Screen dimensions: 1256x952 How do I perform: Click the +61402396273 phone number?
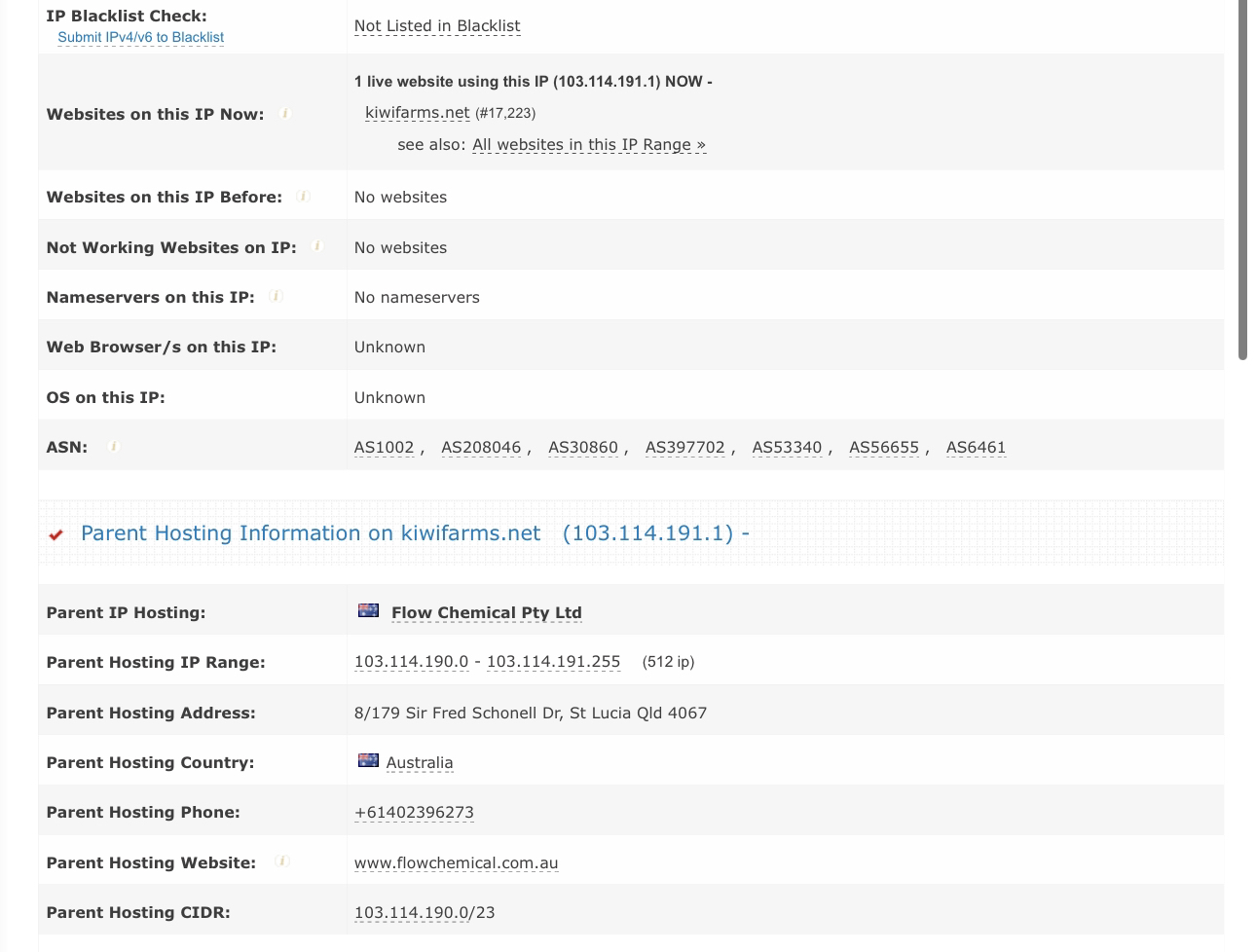pyautogui.click(x=414, y=813)
